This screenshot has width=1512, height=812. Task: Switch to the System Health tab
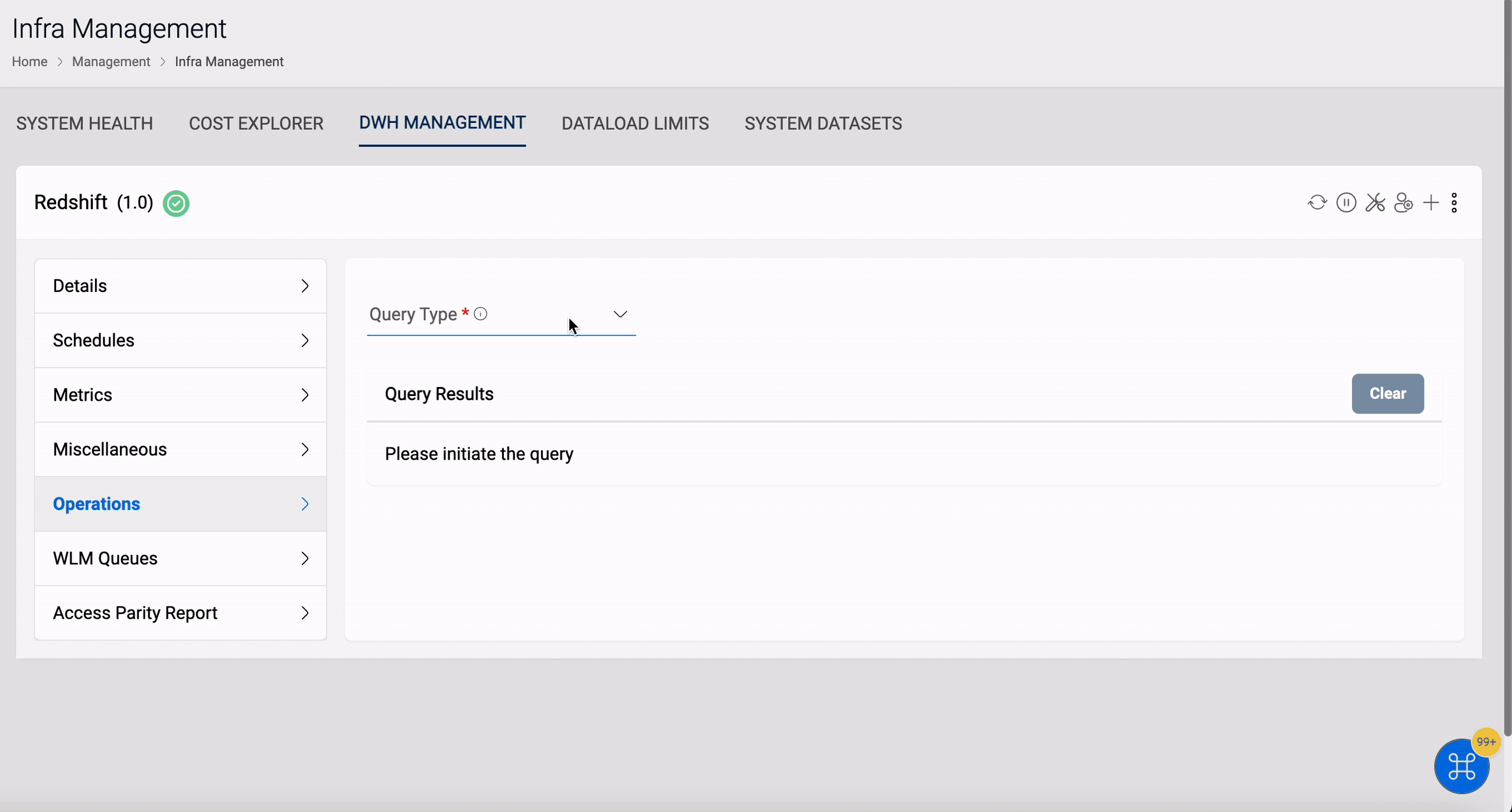tap(85, 123)
